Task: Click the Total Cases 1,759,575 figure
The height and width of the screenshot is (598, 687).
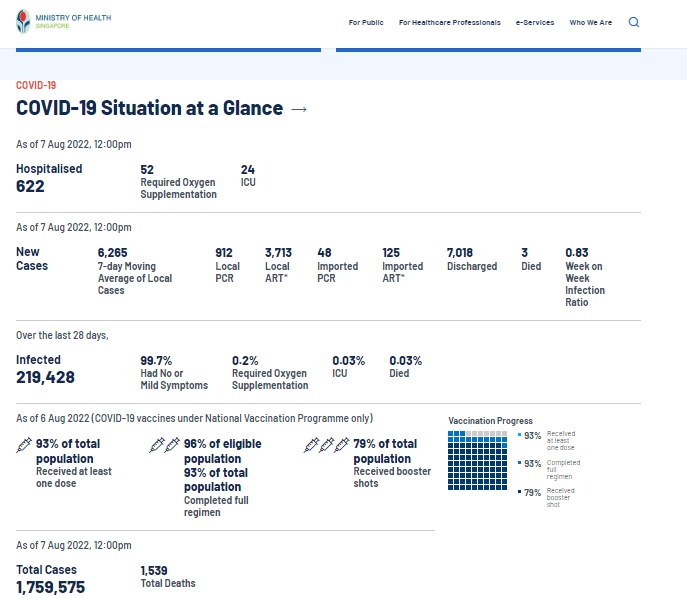Action: coord(50,587)
